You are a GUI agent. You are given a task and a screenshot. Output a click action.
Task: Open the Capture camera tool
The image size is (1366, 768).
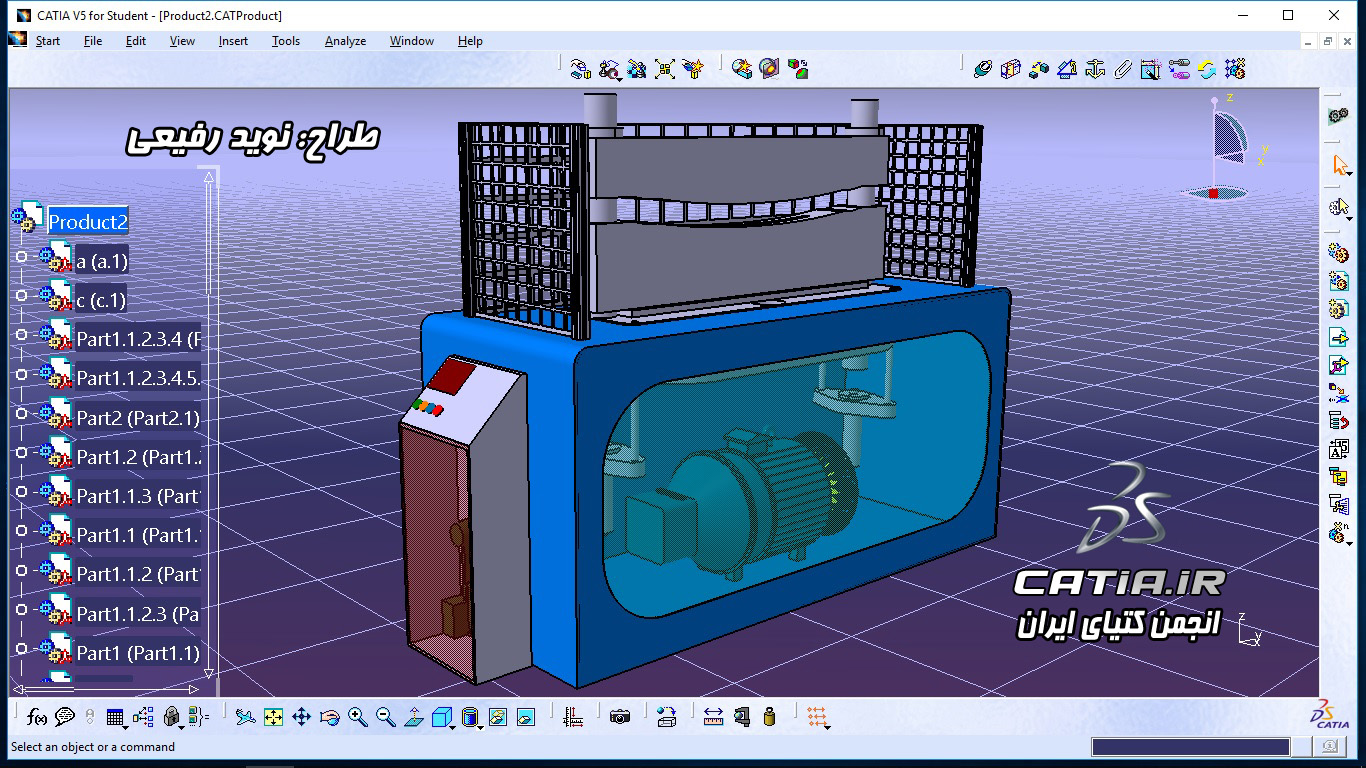click(x=620, y=717)
